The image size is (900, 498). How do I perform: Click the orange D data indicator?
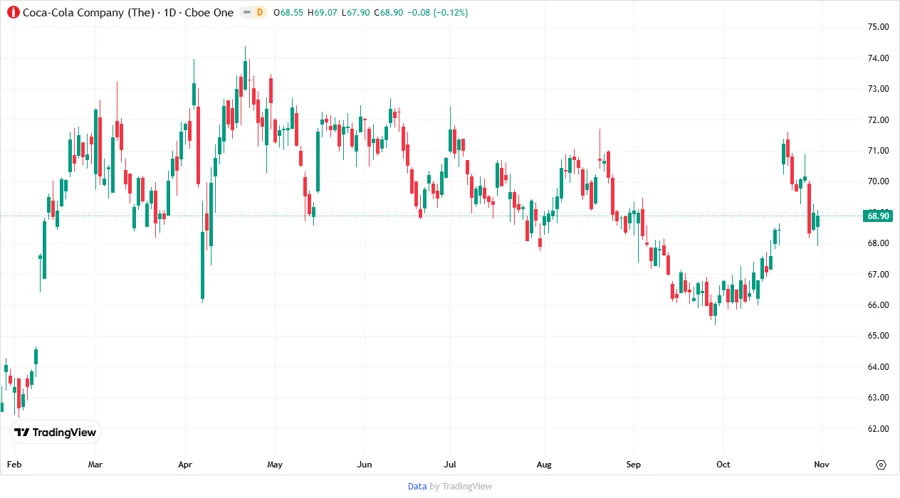259,12
